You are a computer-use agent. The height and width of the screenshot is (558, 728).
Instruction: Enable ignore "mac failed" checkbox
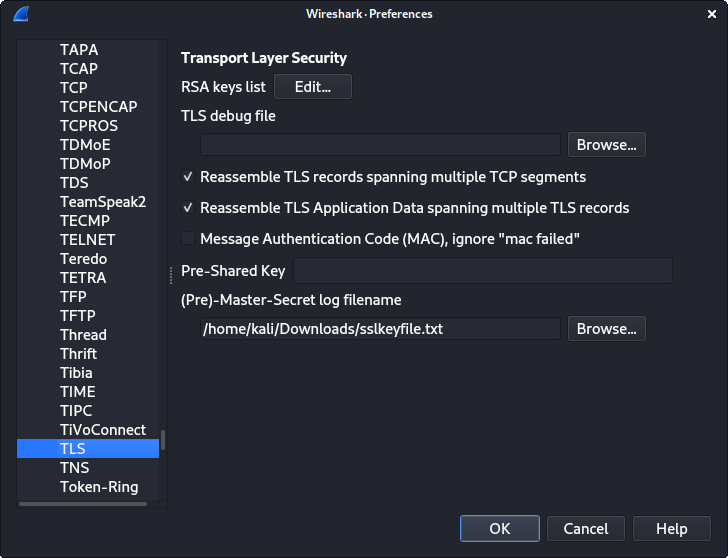[x=188, y=239]
